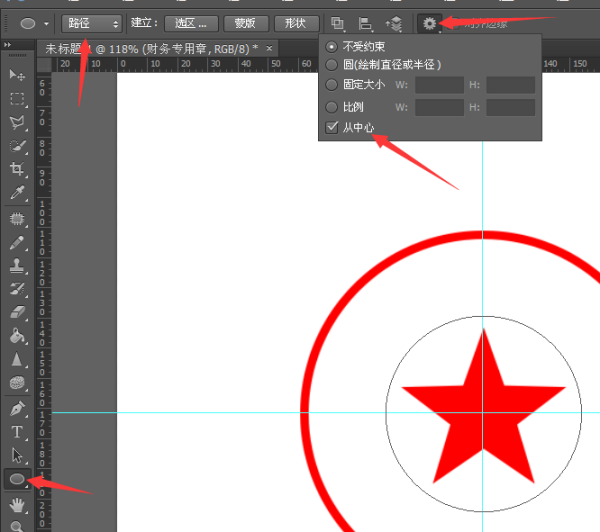600x532 pixels.
Task: Click the red five-pointed star on canvas
Action: click(x=483, y=410)
